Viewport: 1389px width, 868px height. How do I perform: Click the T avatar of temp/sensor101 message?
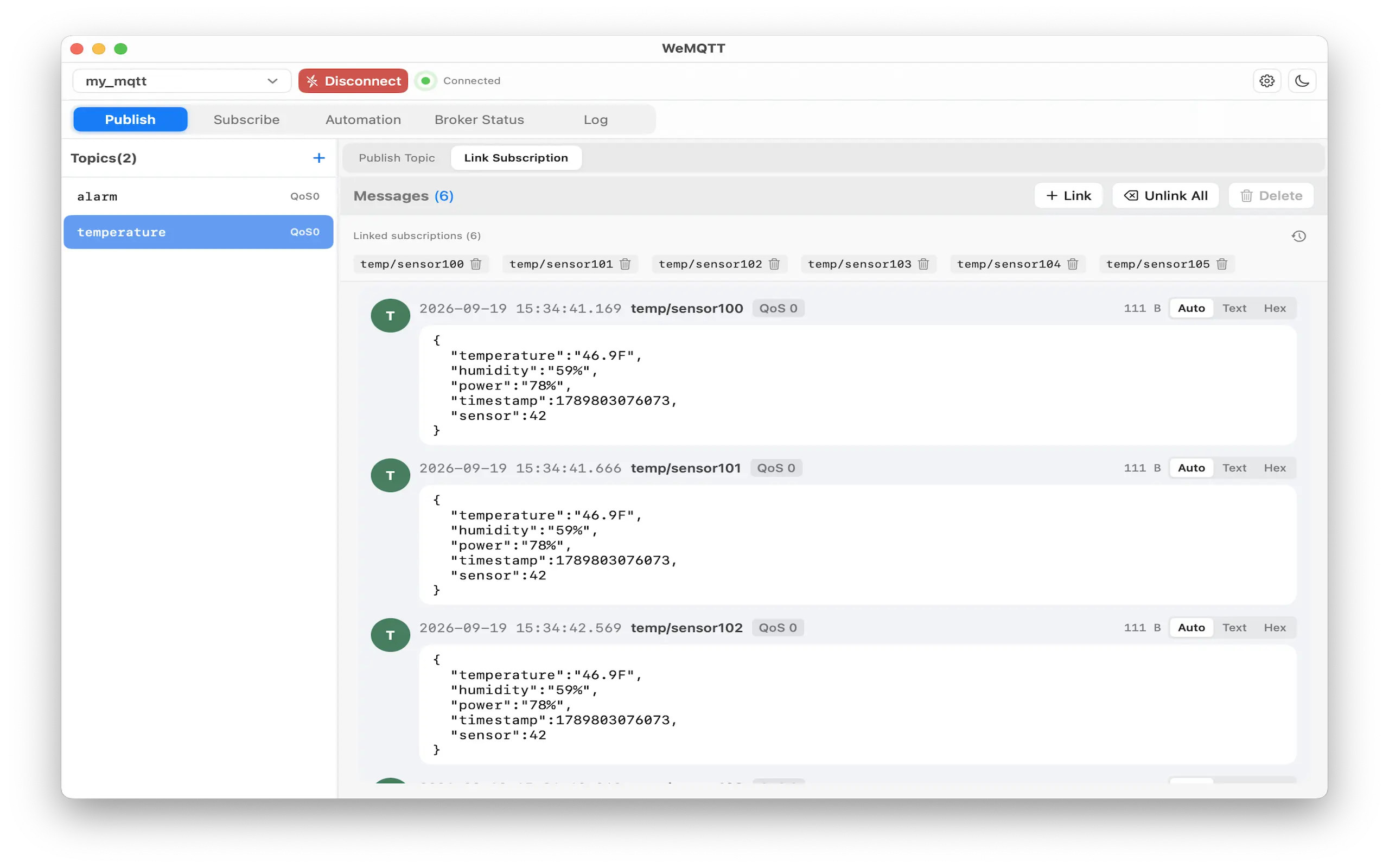[390, 475]
